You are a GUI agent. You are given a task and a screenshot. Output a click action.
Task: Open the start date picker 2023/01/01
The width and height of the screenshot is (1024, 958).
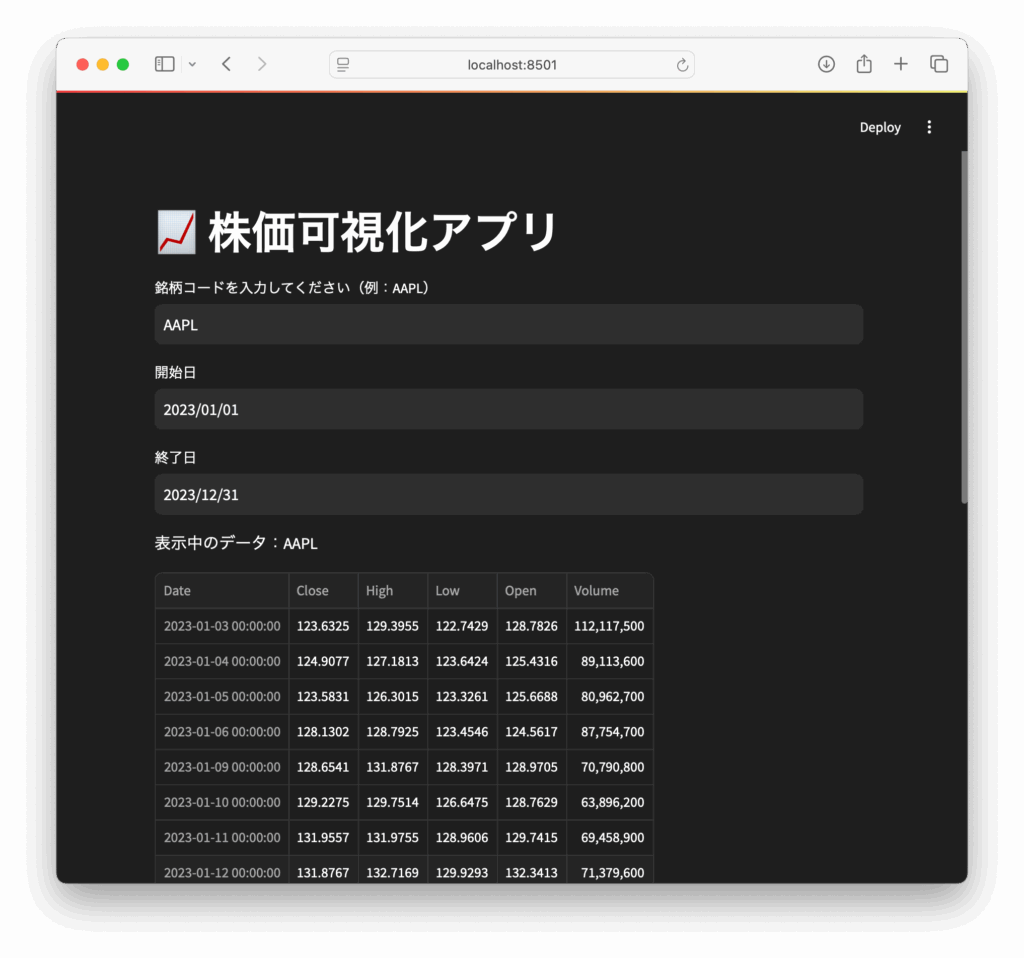pos(508,410)
